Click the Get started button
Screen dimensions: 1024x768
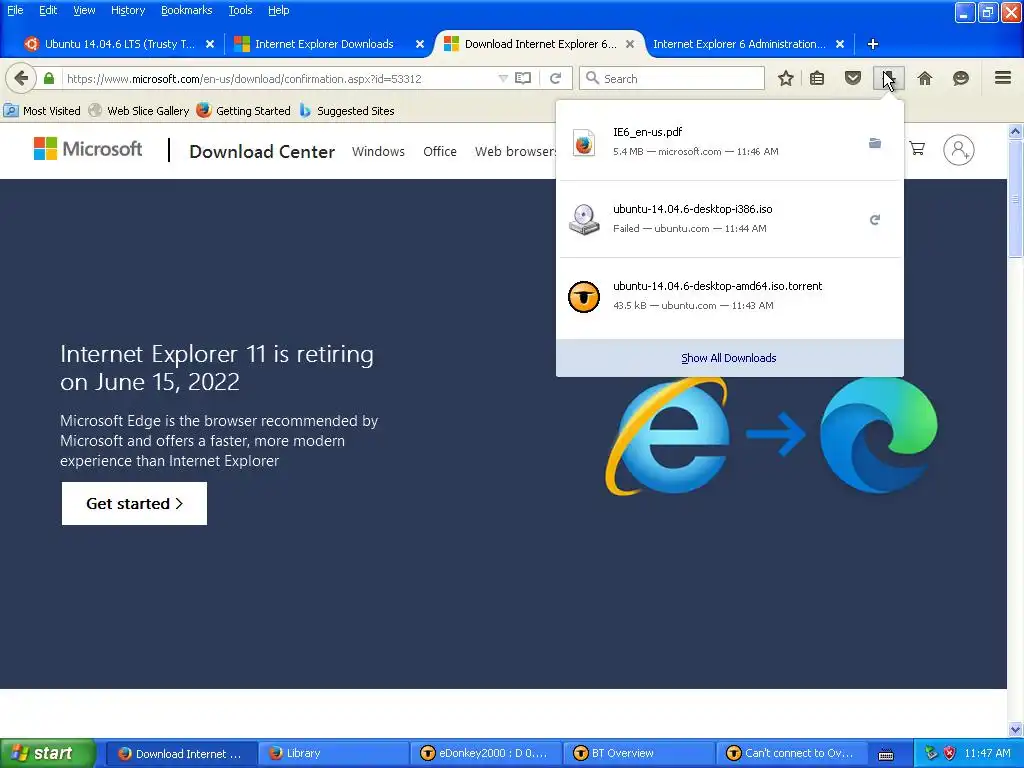click(x=134, y=504)
